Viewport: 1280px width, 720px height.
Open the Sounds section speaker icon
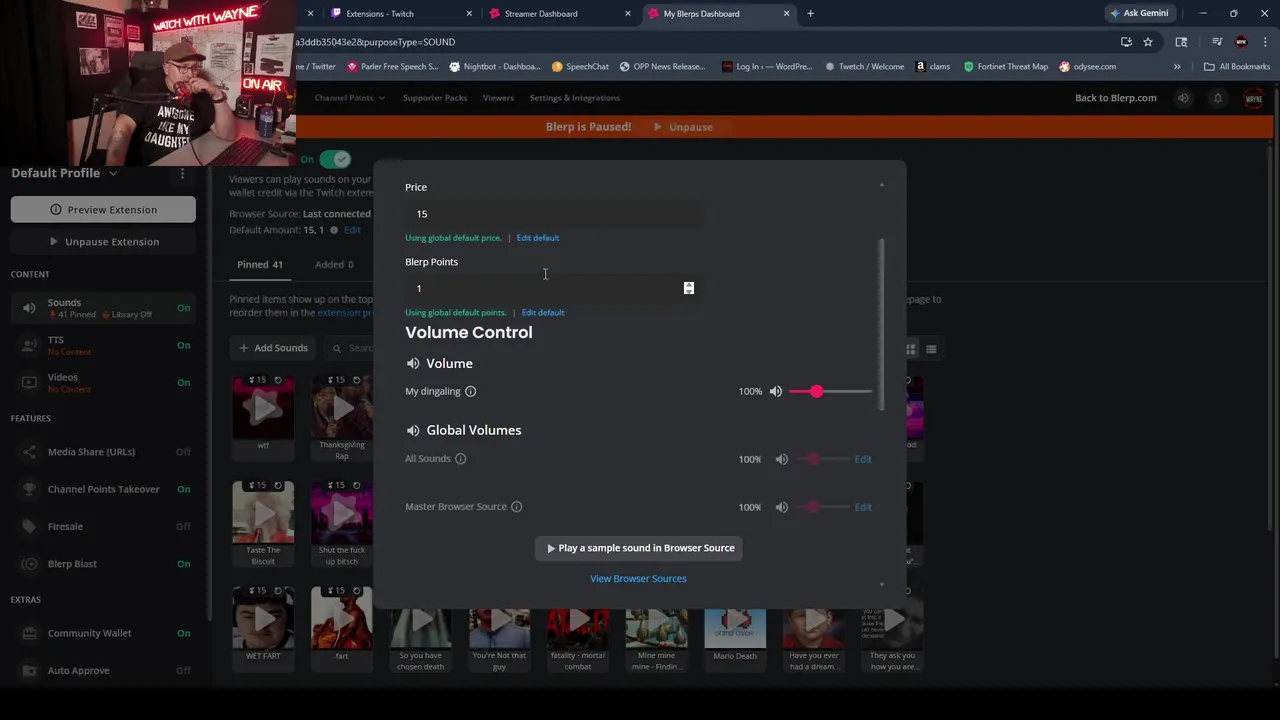tap(29, 308)
